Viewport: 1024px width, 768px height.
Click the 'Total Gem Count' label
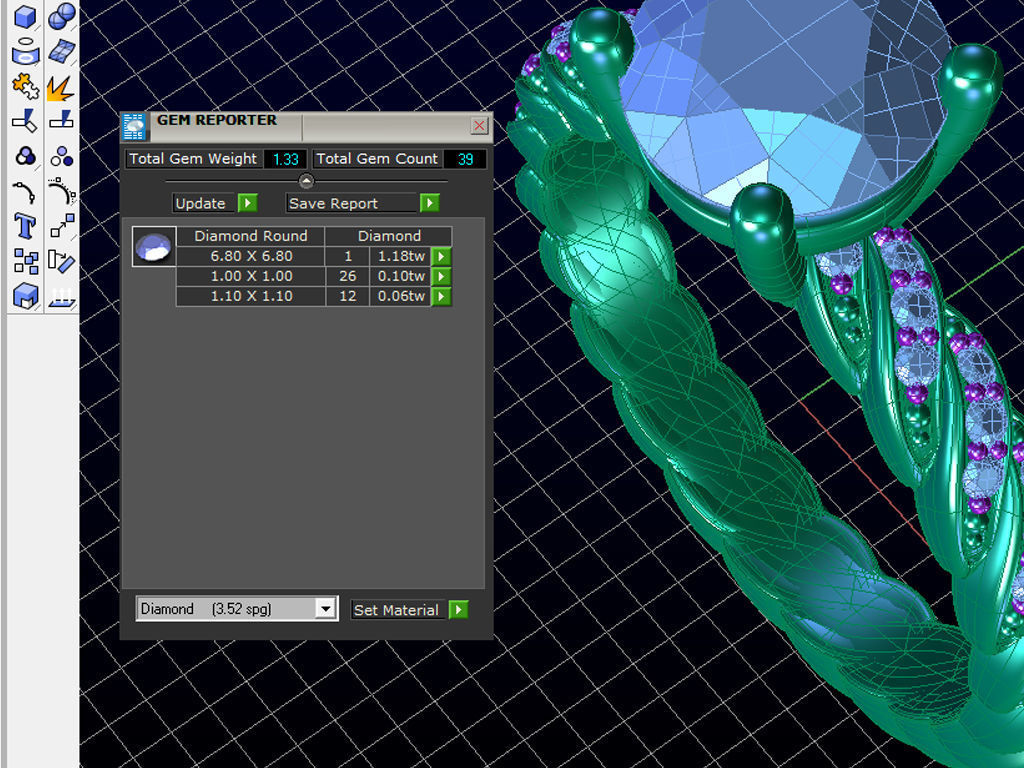tap(377, 159)
